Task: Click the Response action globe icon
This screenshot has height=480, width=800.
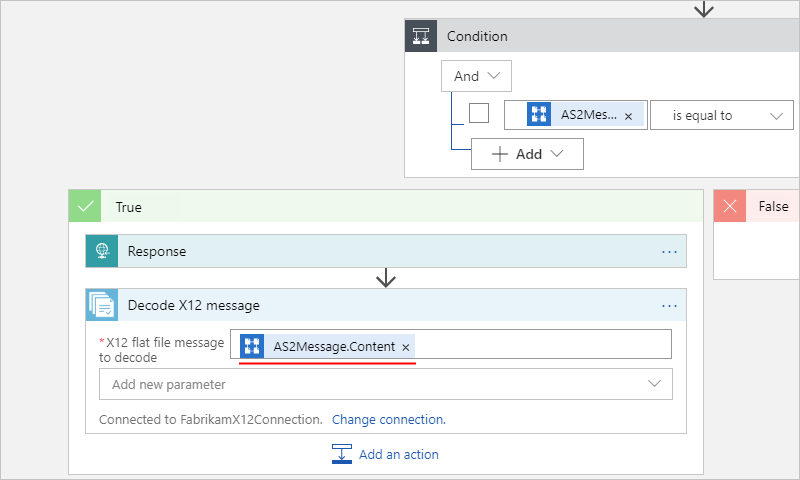Action: (102, 252)
